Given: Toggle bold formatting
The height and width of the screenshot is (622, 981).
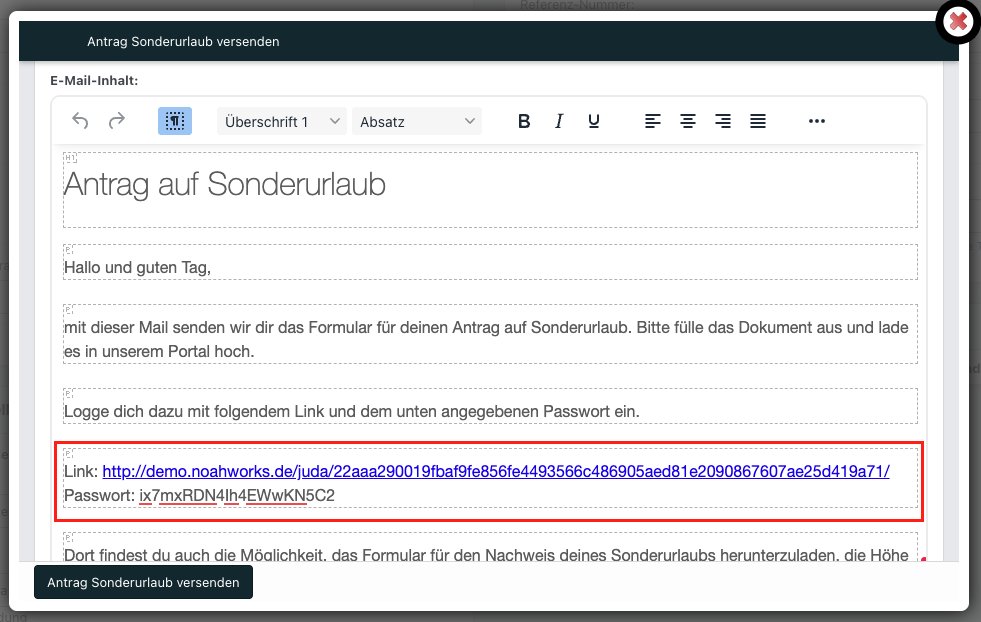Looking at the screenshot, I should click(x=524, y=121).
